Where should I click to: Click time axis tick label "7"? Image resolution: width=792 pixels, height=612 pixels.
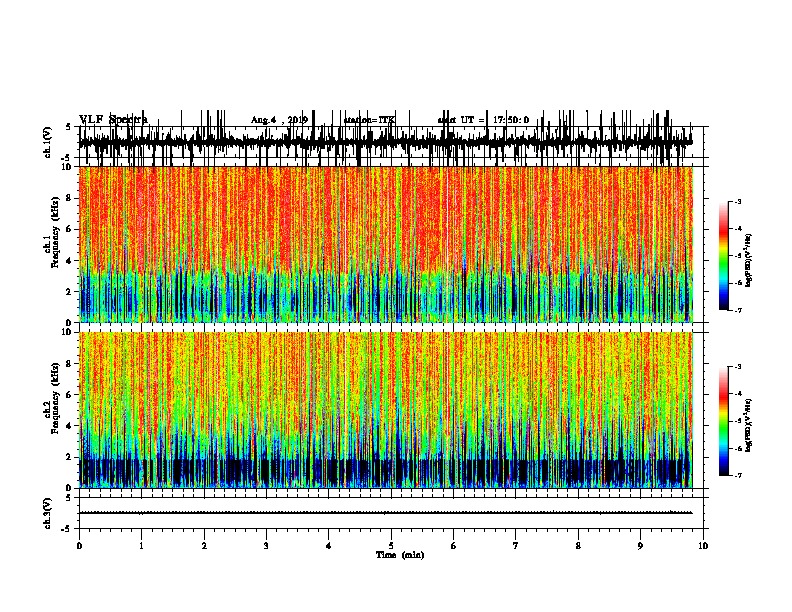coord(516,546)
